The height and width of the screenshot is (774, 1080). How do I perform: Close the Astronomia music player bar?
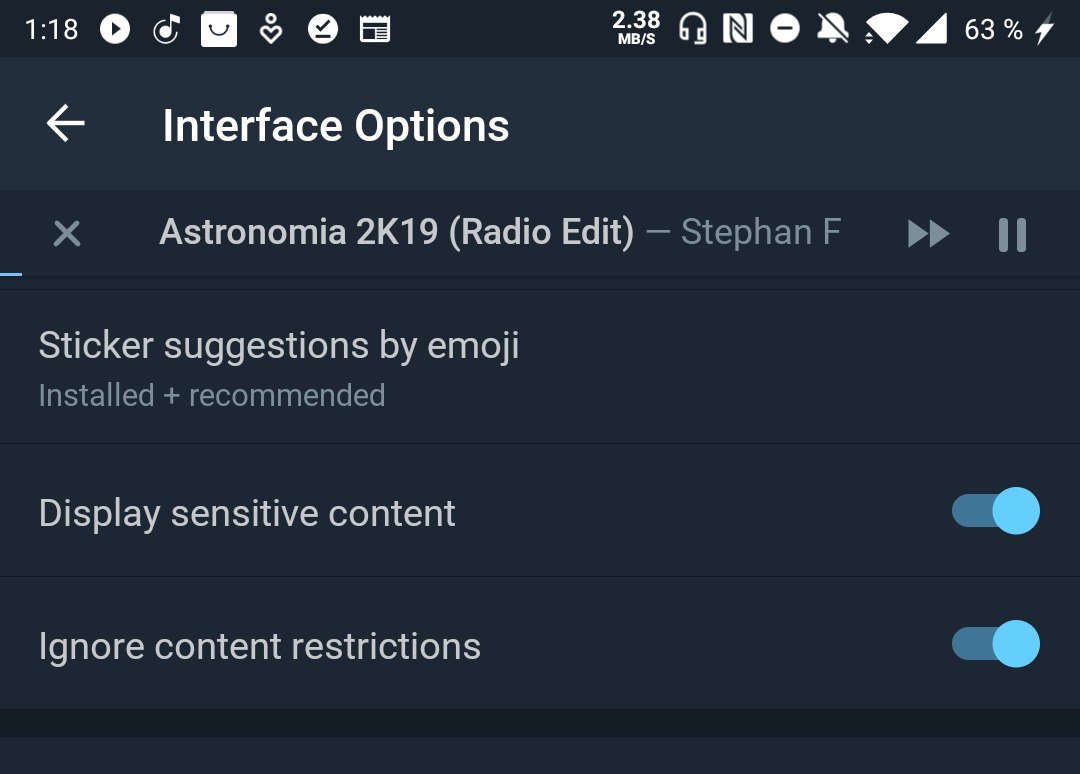pyautogui.click(x=67, y=234)
